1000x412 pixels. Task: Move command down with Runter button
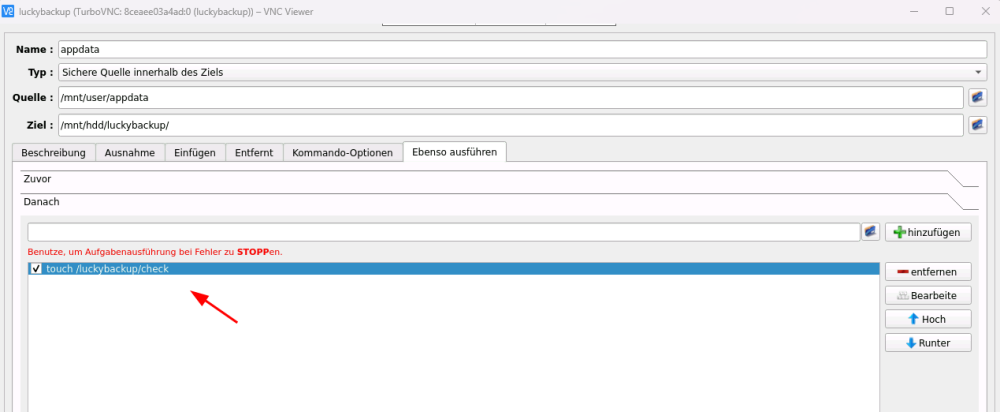click(x=928, y=342)
